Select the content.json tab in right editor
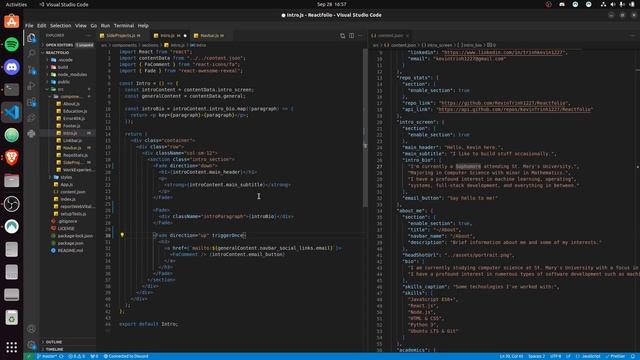Screen dimensions: 640x360 [390, 36]
